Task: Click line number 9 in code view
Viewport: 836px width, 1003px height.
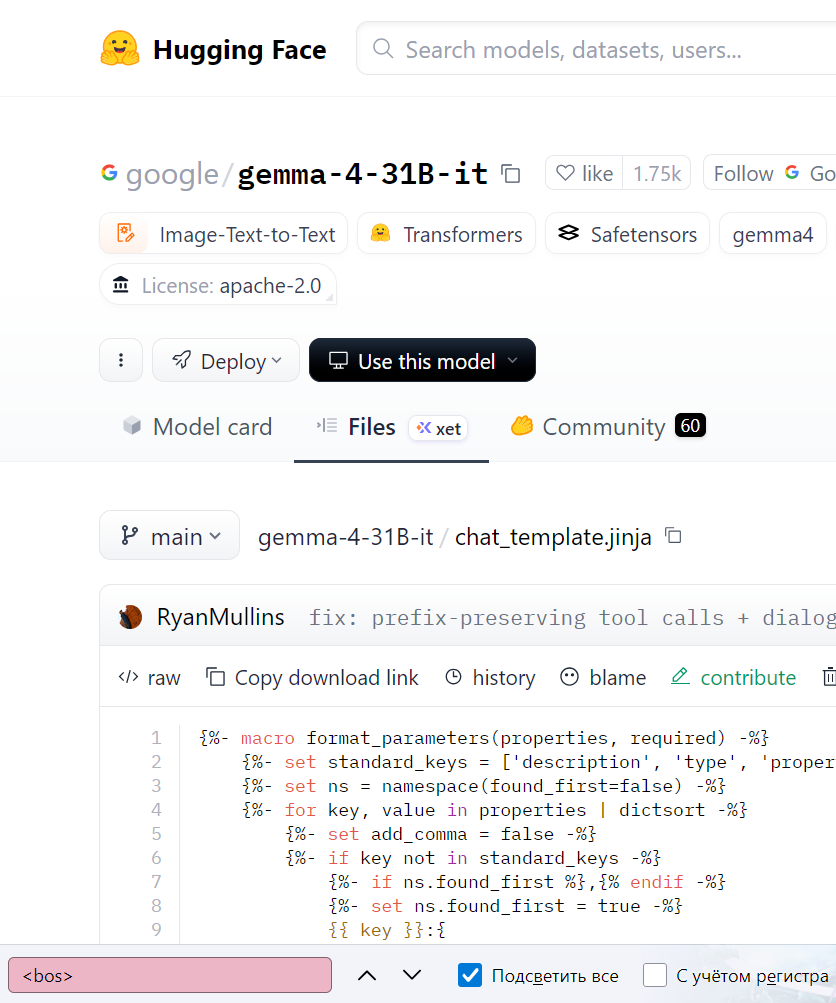Action: (156, 929)
